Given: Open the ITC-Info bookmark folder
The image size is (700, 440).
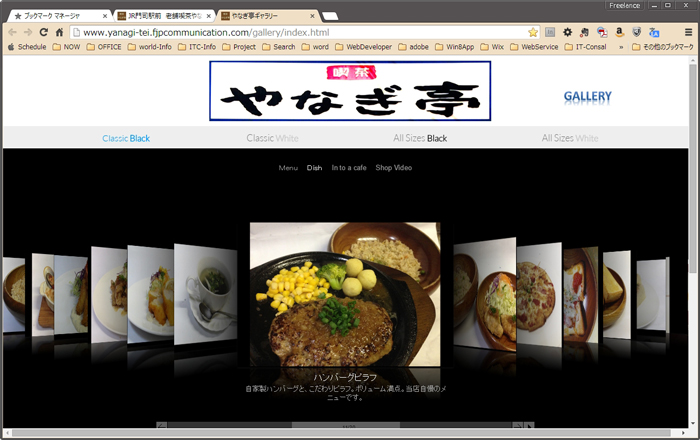Looking at the screenshot, I should coord(196,47).
